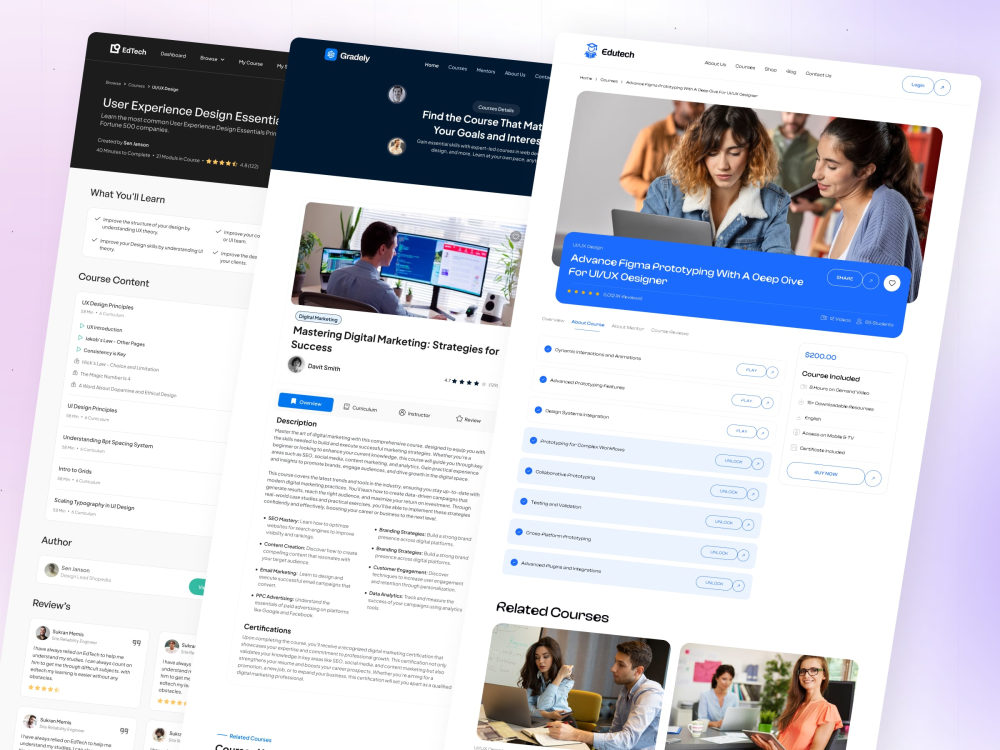Click arrow icon in Advanced Plugins and Integrations row
The height and width of the screenshot is (750, 1000).
[739, 585]
